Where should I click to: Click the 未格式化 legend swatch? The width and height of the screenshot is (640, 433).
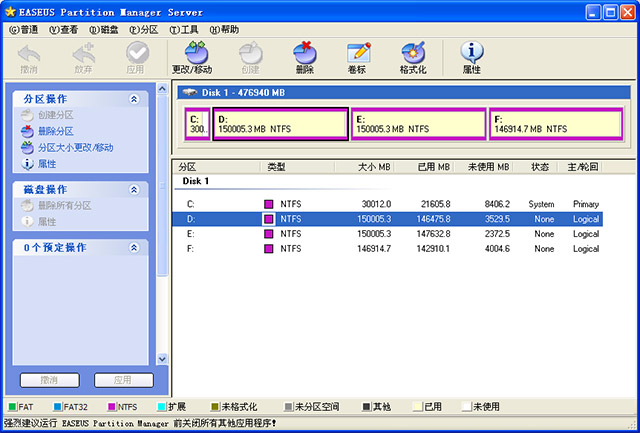(x=215, y=407)
